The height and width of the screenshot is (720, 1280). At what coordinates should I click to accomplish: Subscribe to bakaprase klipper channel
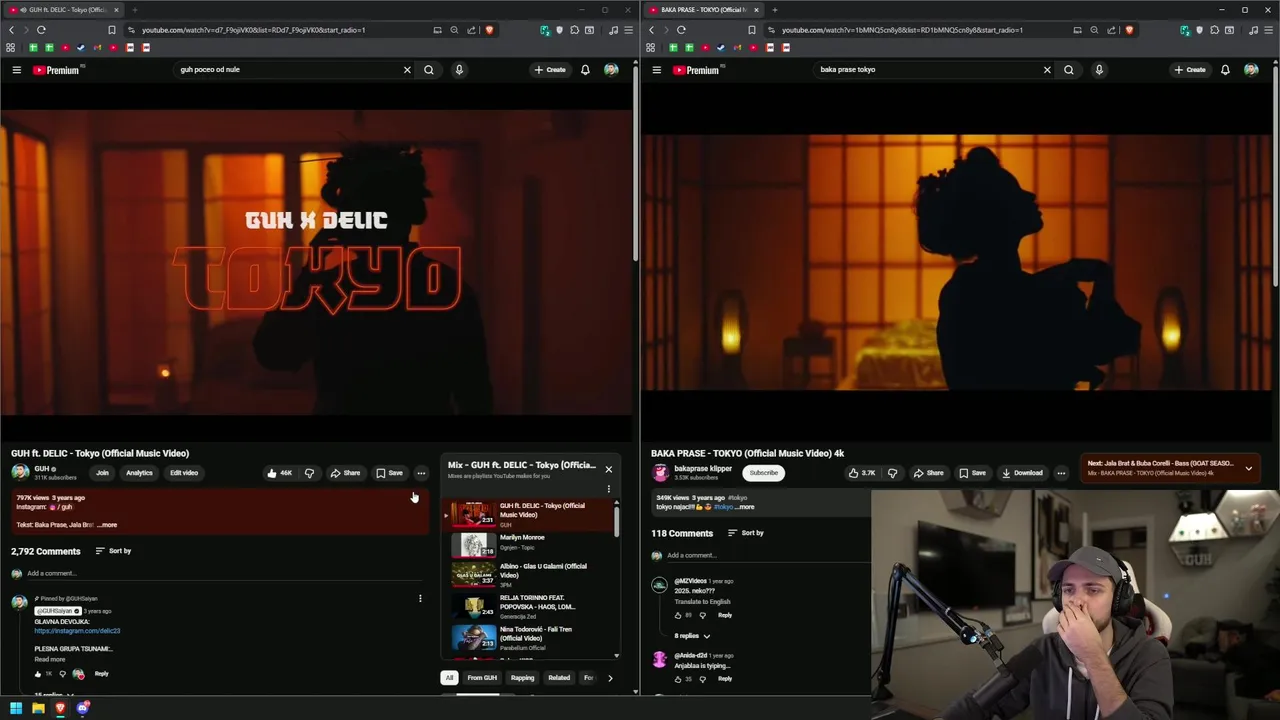763,473
